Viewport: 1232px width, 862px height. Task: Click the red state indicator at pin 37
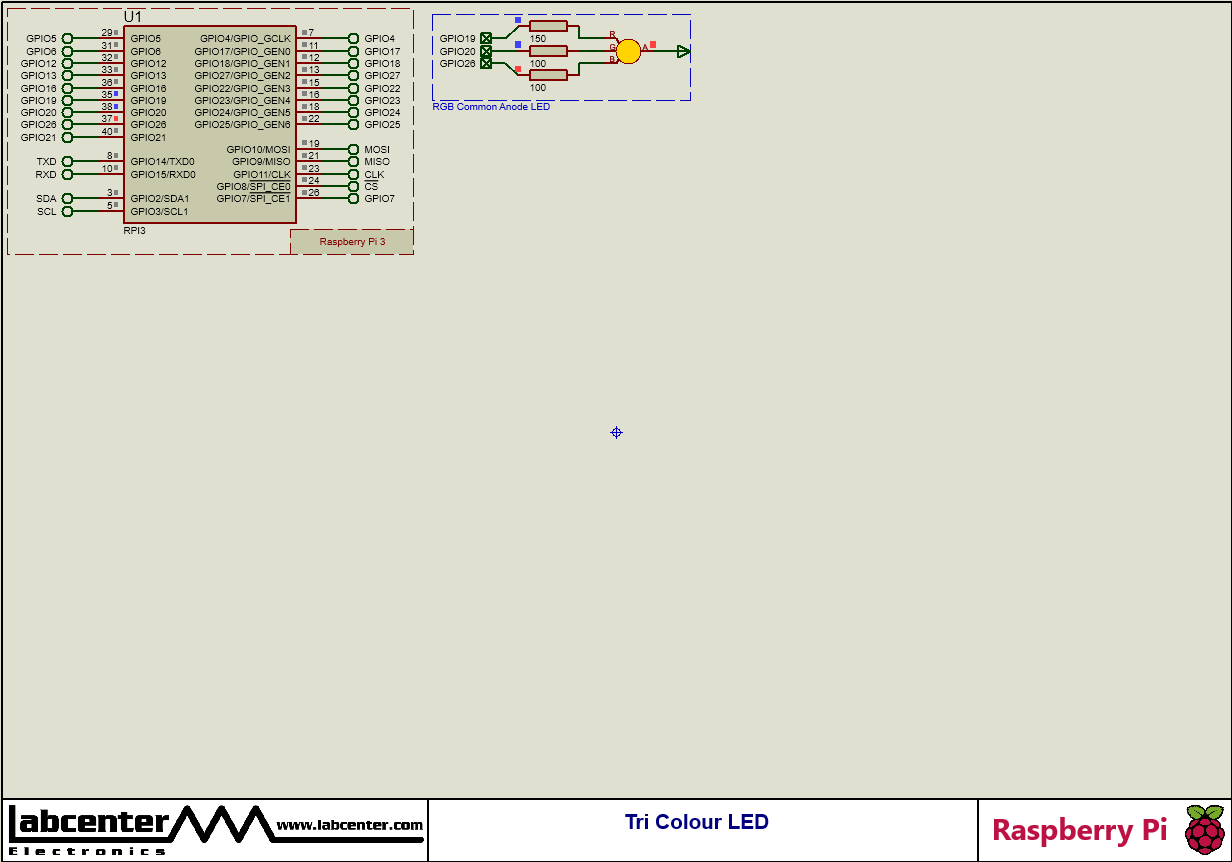click(x=116, y=119)
